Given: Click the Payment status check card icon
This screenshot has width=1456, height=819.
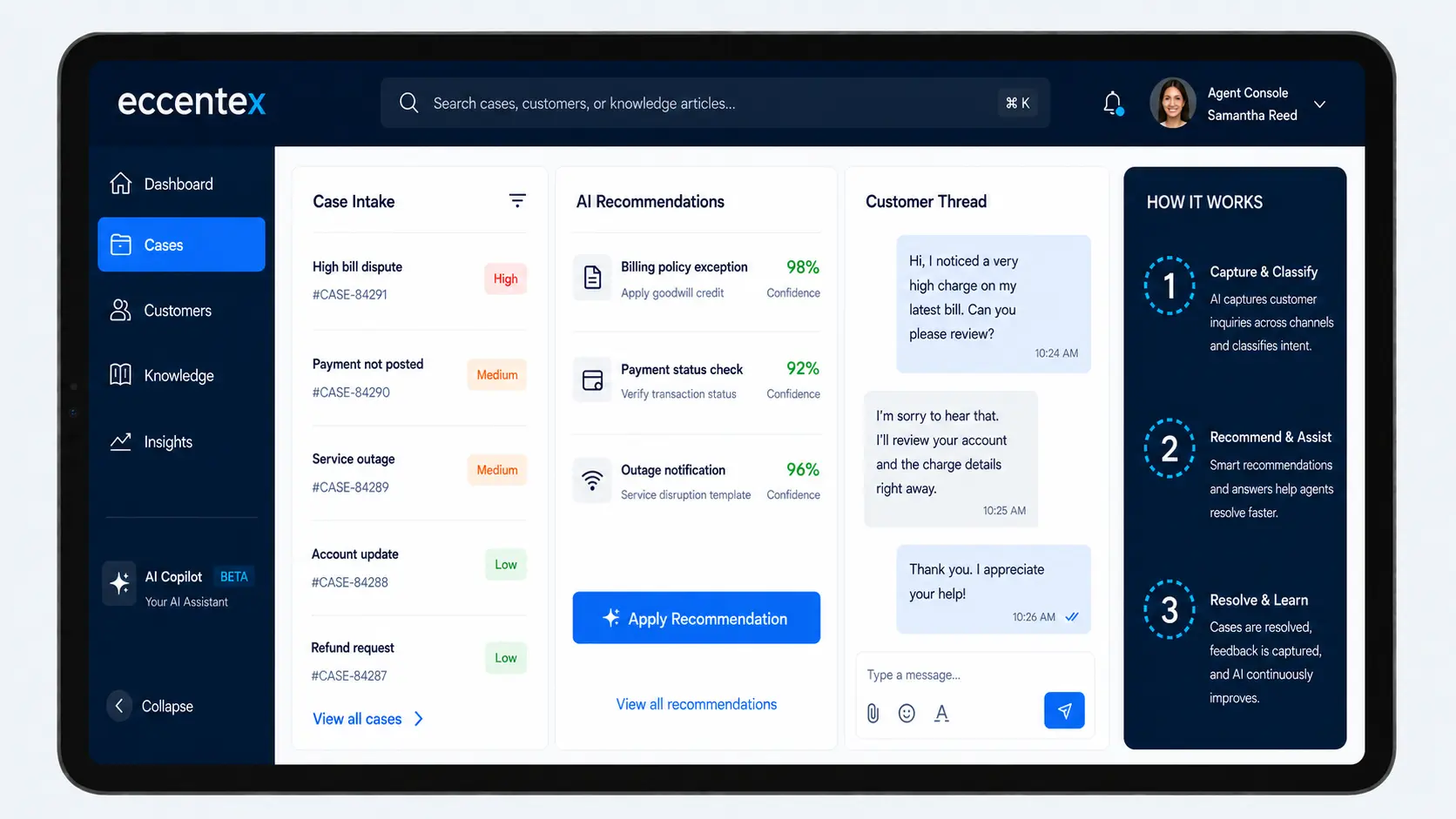Looking at the screenshot, I should click(x=592, y=379).
